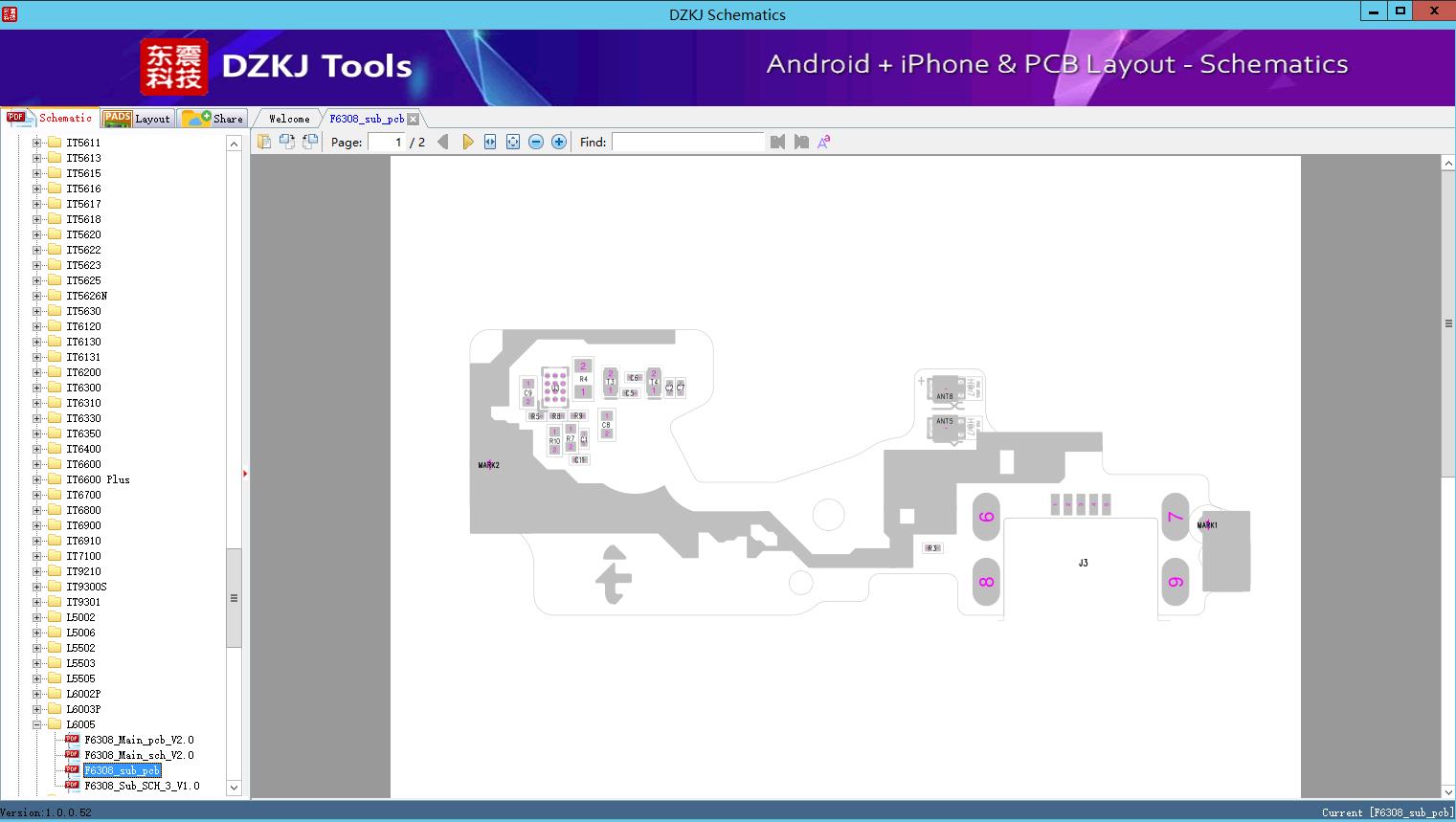Open the F6308_Main_pcb_V2.0 file
The height and width of the screenshot is (822, 1456).
[x=139, y=740]
